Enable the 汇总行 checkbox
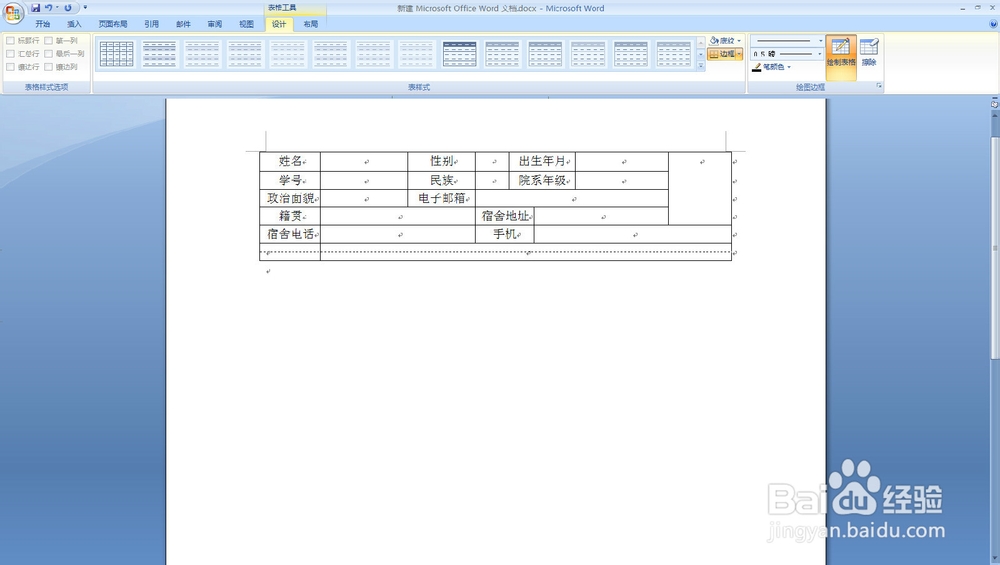The height and width of the screenshot is (565, 1000). [10, 54]
